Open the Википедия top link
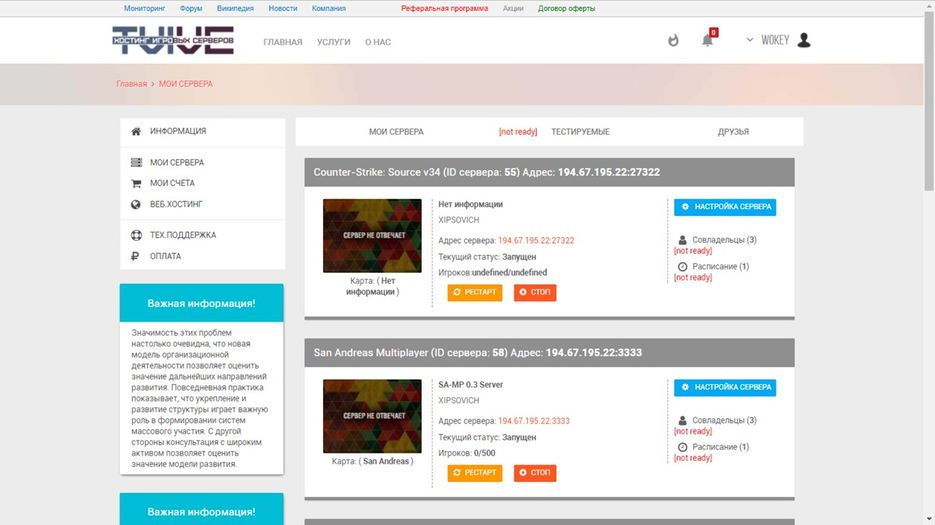The height and width of the screenshot is (525, 935). tap(235, 8)
